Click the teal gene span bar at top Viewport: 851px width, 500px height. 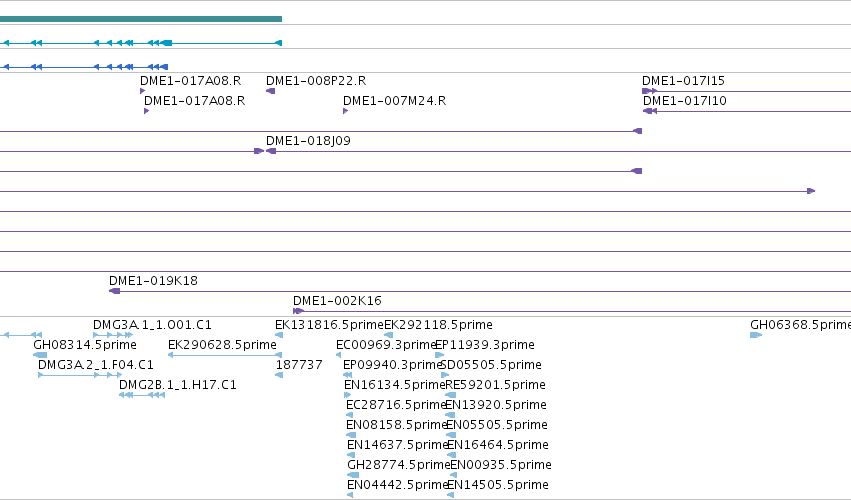[x=141, y=19]
